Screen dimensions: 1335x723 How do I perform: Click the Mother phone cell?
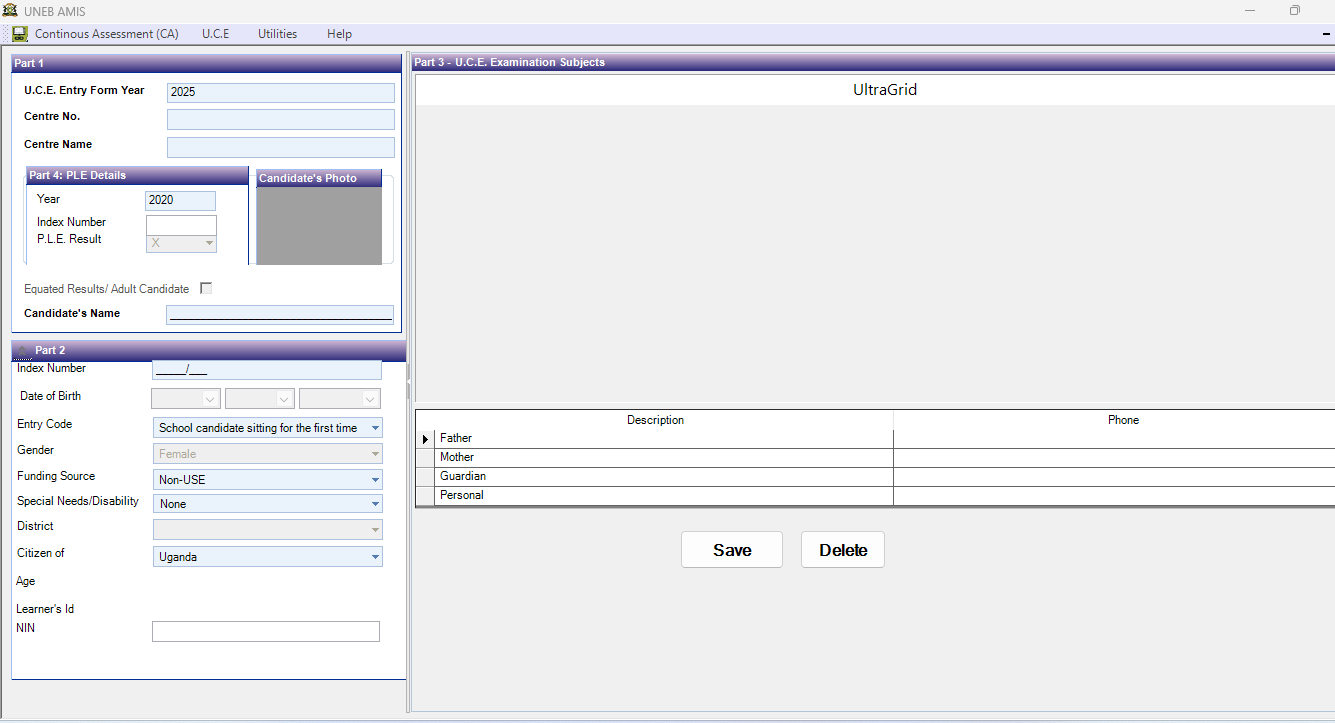tap(1113, 458)
